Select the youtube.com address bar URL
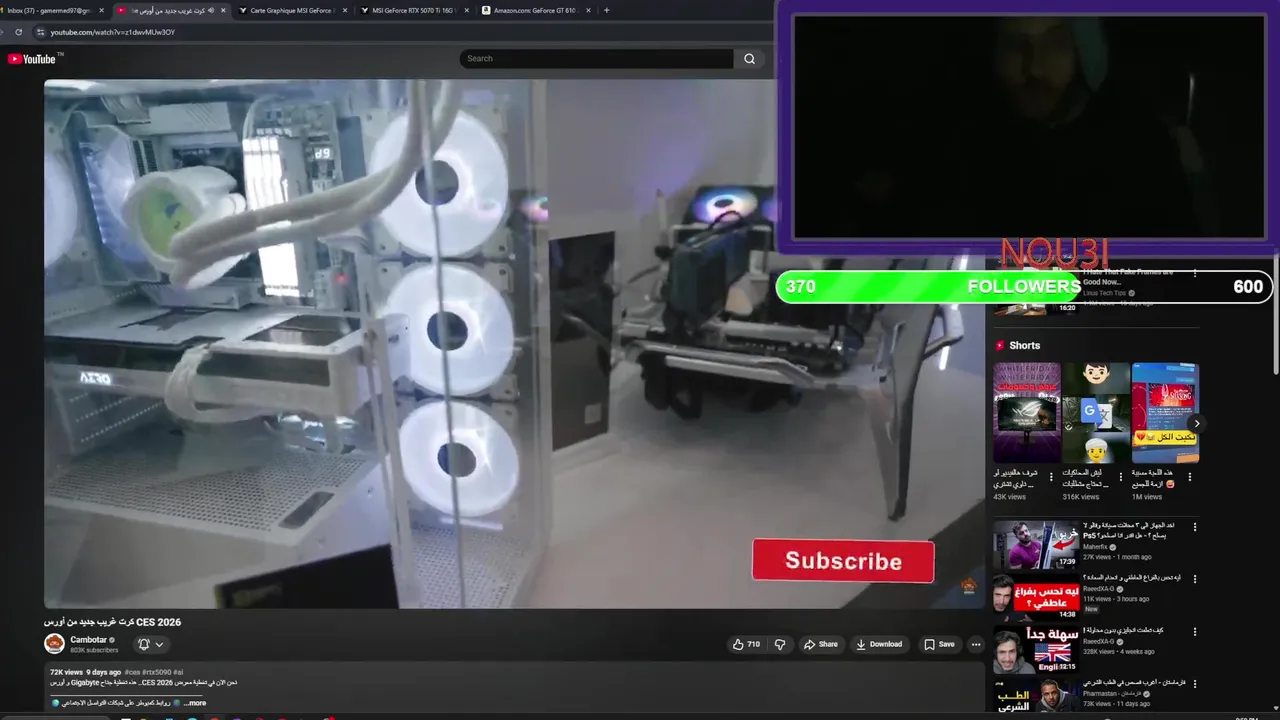The image size is (1280, 720). tap(113, 32)
